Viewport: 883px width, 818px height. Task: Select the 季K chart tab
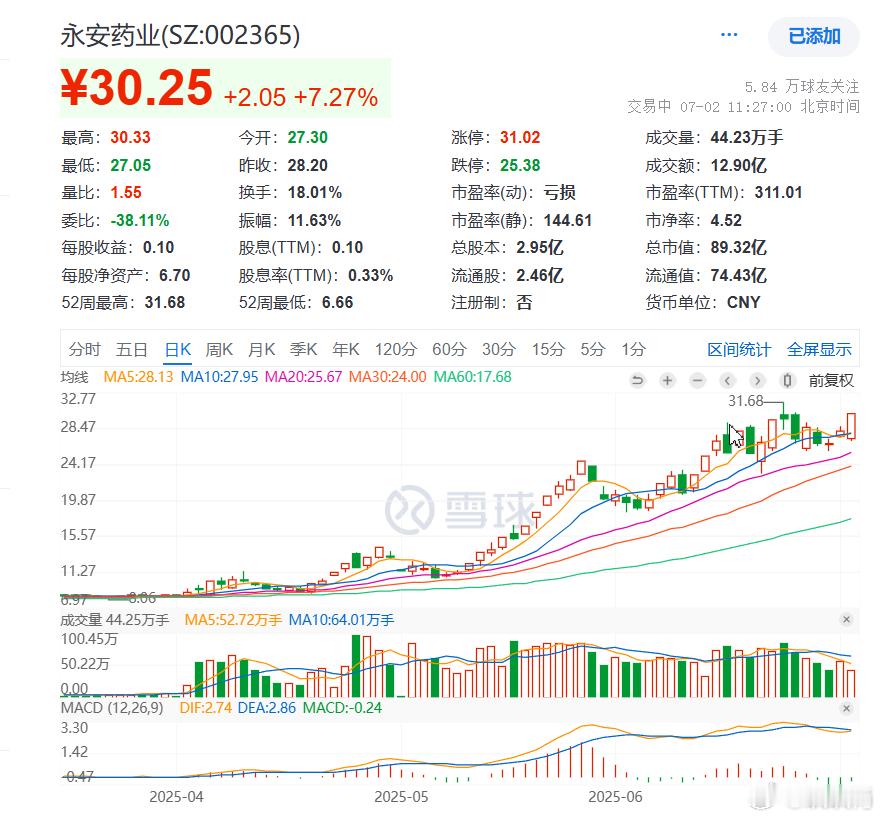pyautogui.click(x=304, y=350)
